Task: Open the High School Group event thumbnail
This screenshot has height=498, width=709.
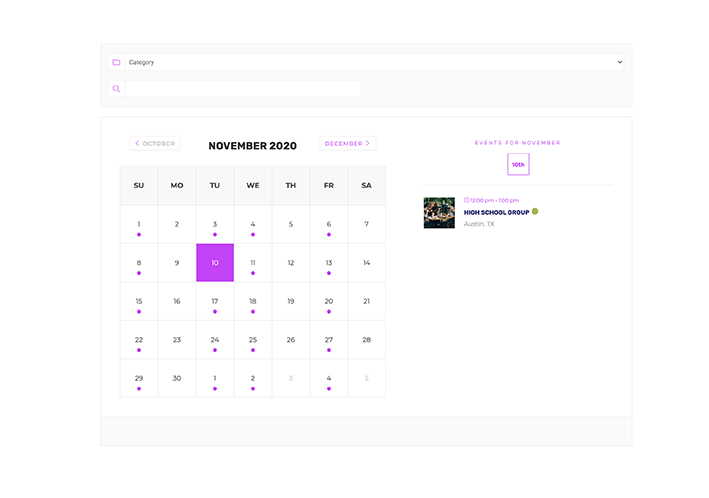Action: coord(439,213)
